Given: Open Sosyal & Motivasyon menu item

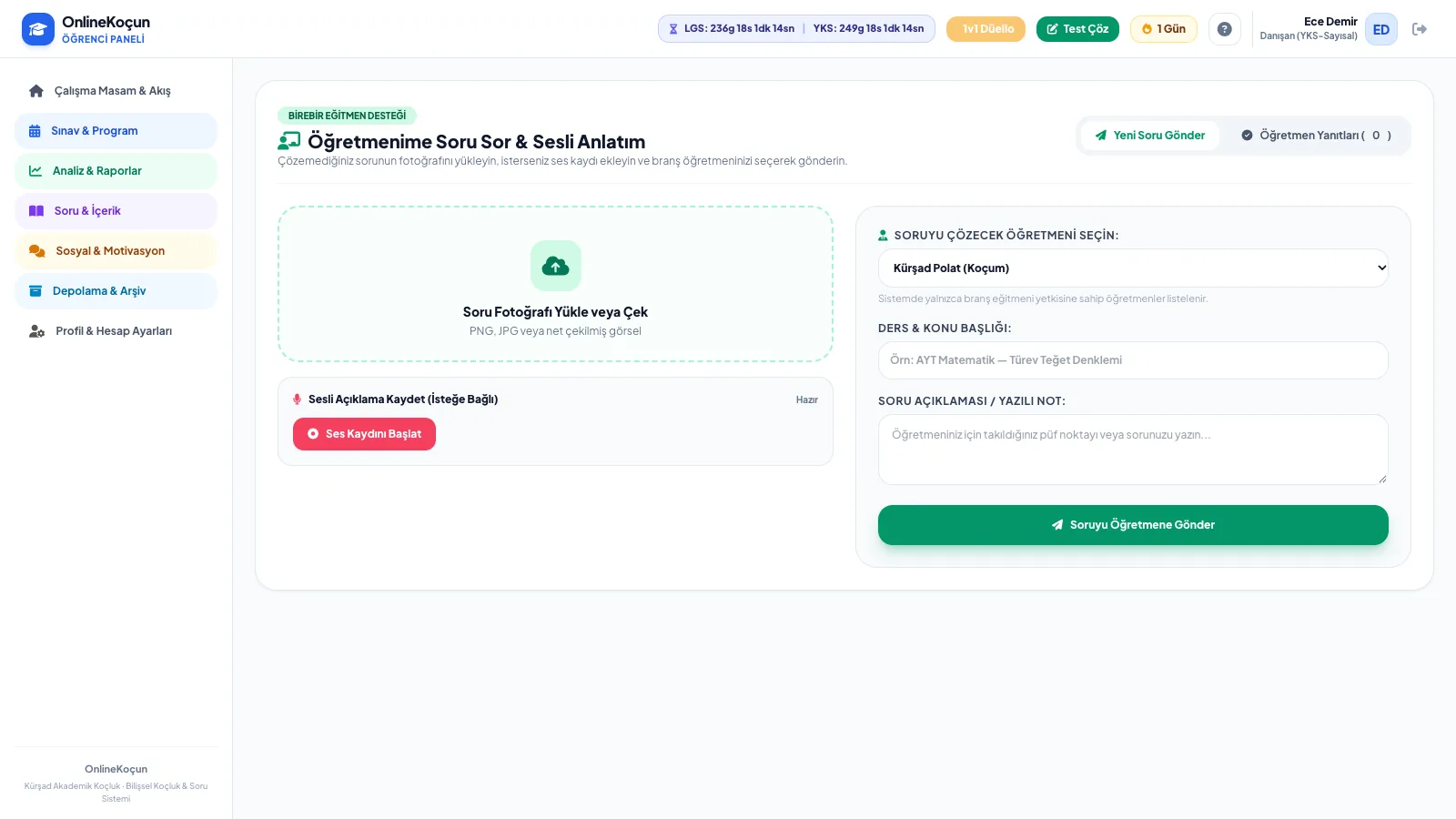Looking at the screenshot, I should pyautogui.click(x=116, y=251).
